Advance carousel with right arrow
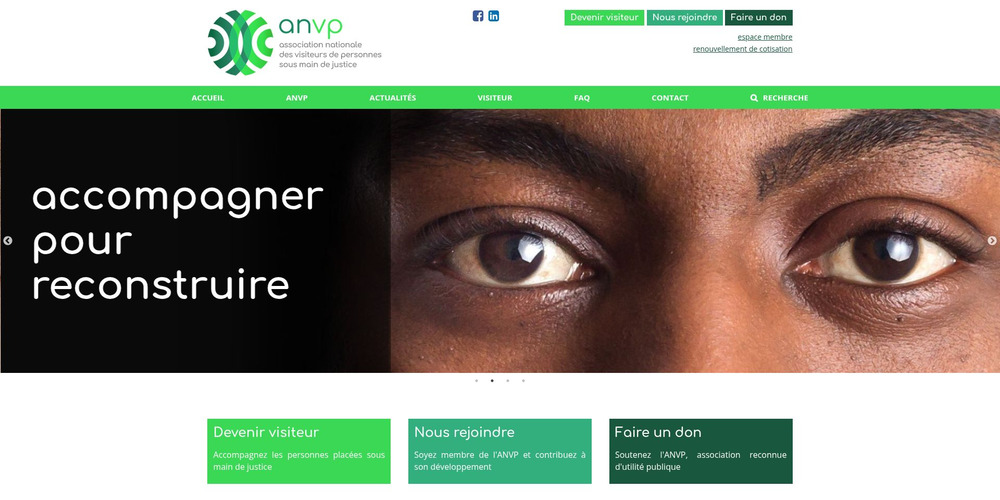 (992, 240)
